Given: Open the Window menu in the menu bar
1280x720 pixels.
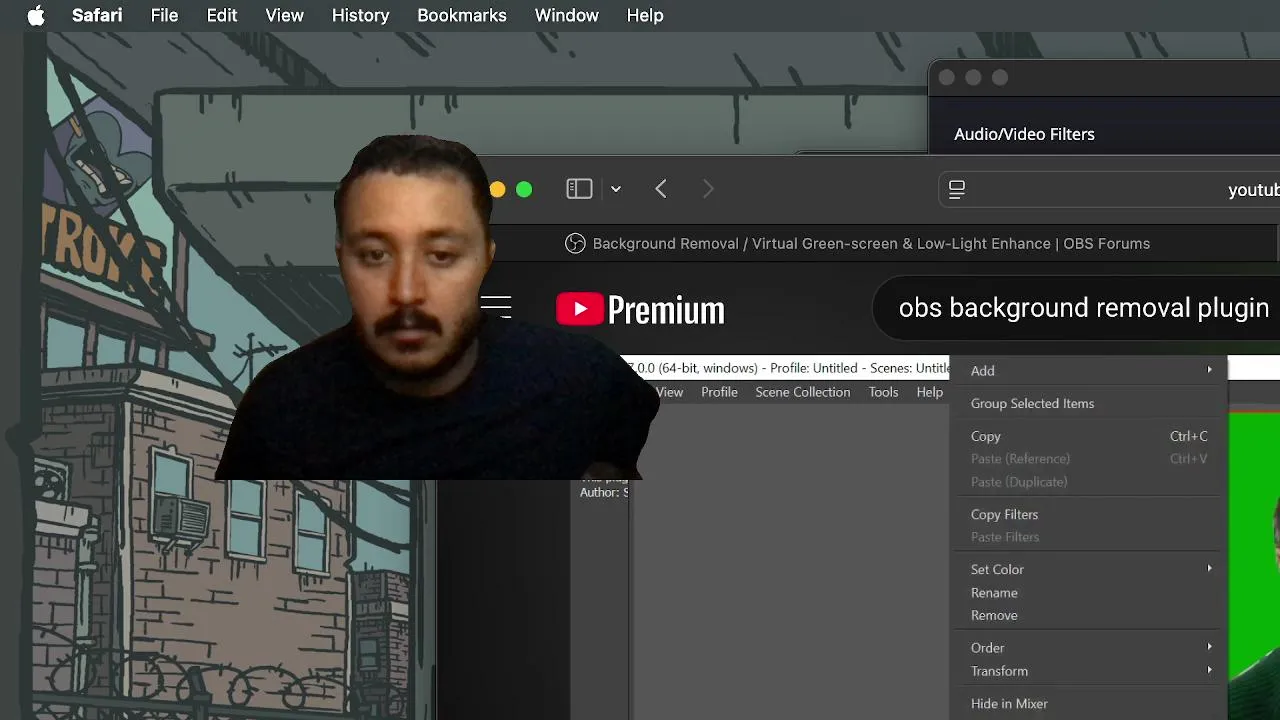Looking at the screenshot, I should pyautogui.click(x=566, y=15).
